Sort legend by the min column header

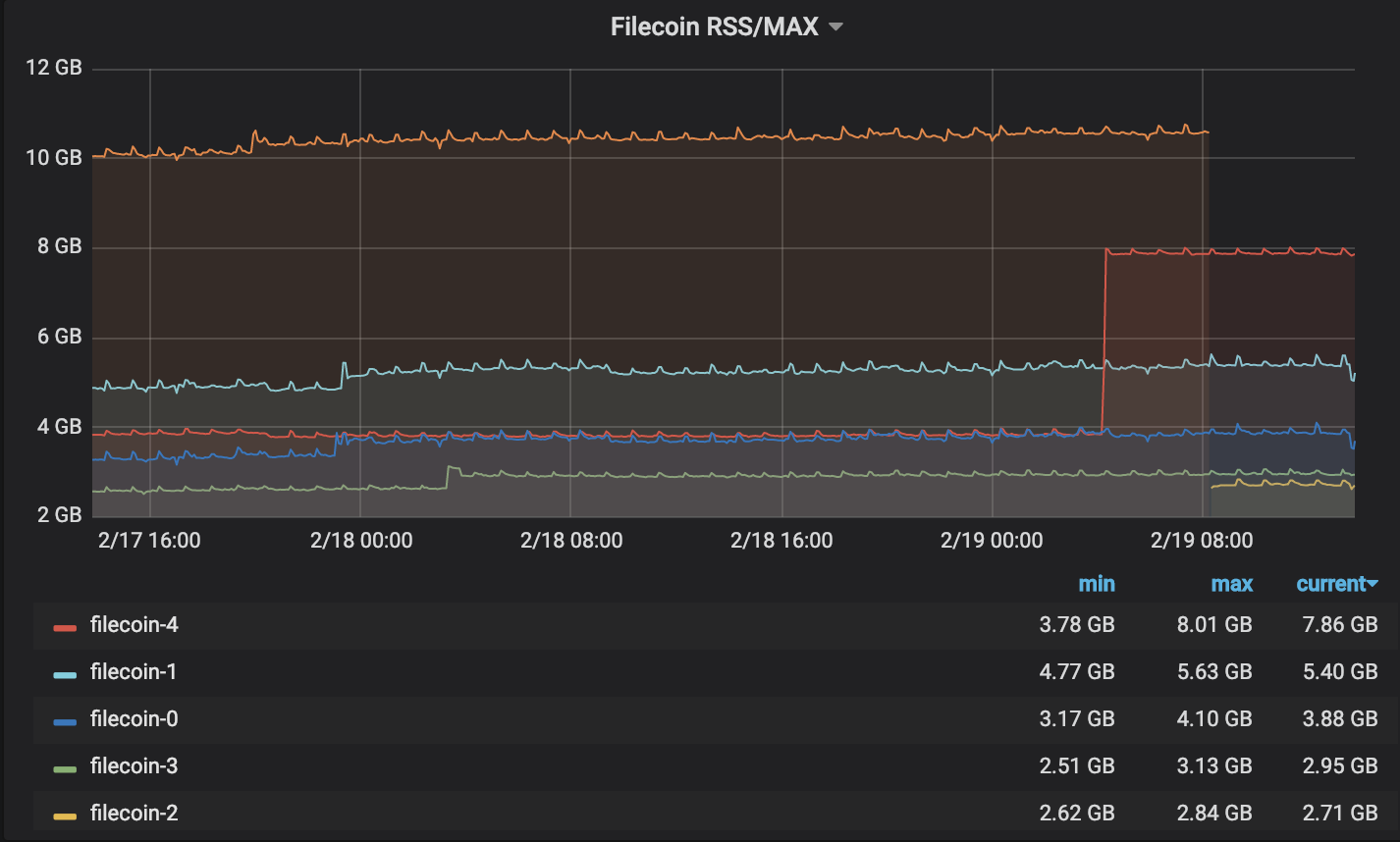point(1097,584)
